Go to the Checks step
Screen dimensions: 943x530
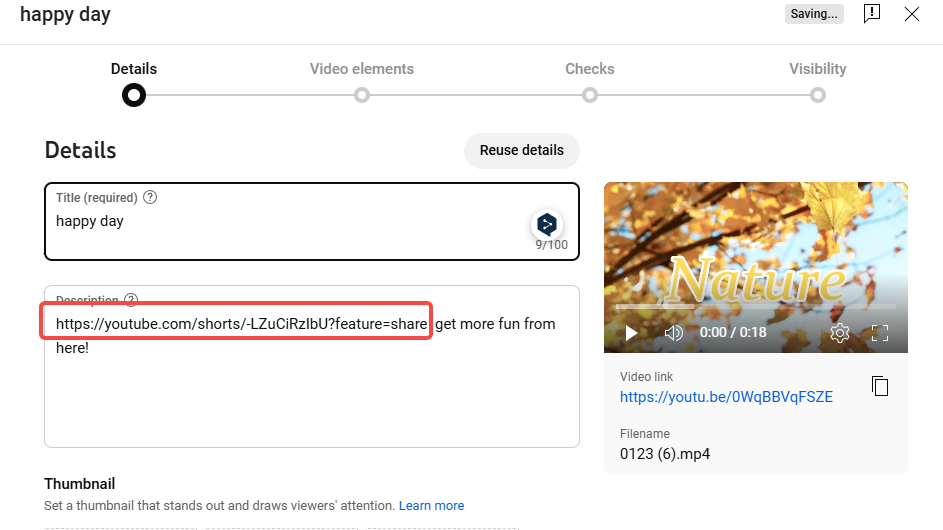tap(589, 69)
